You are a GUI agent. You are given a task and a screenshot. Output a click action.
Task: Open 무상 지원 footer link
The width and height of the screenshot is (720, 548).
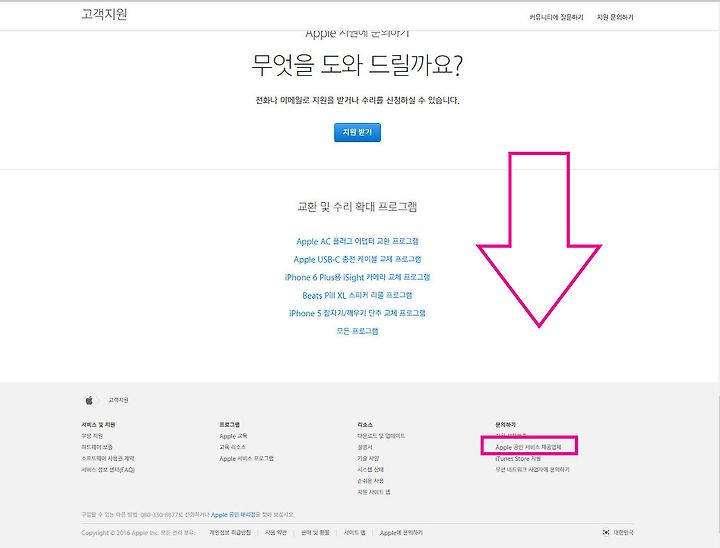point(92,435)
